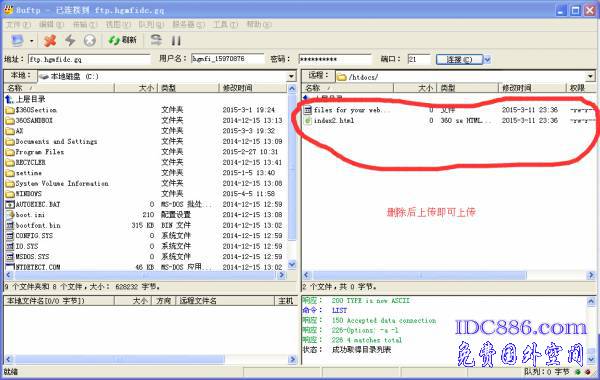Open the local drive path dropdown
The image size is (600, 380).
pos(291,76)
